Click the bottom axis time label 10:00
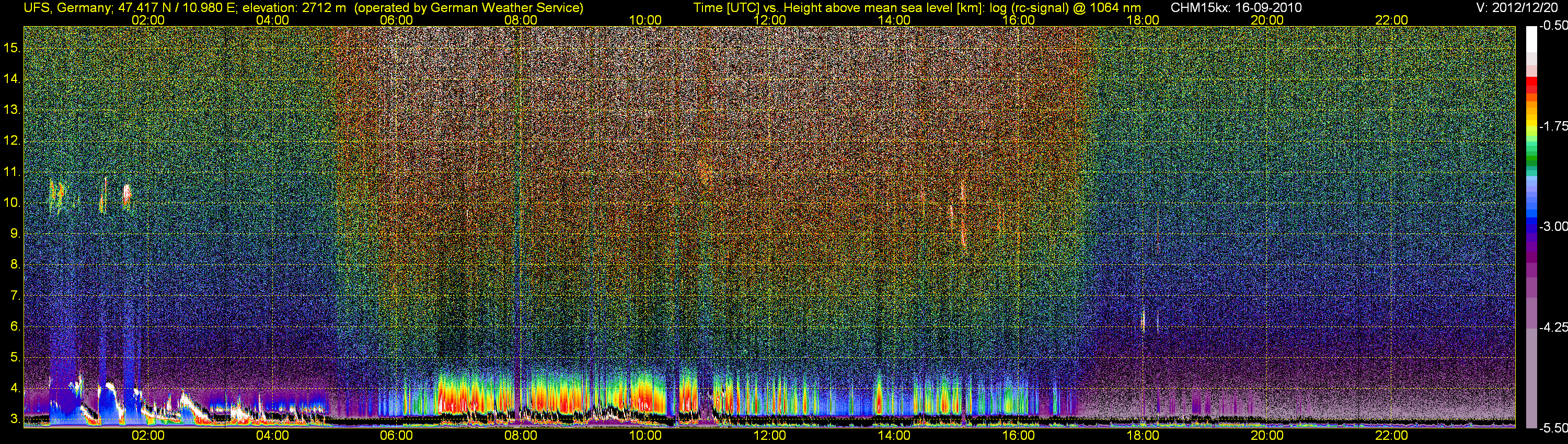Screen dimensions: 1568x444 pyautogui.click(x=645, y=436)
